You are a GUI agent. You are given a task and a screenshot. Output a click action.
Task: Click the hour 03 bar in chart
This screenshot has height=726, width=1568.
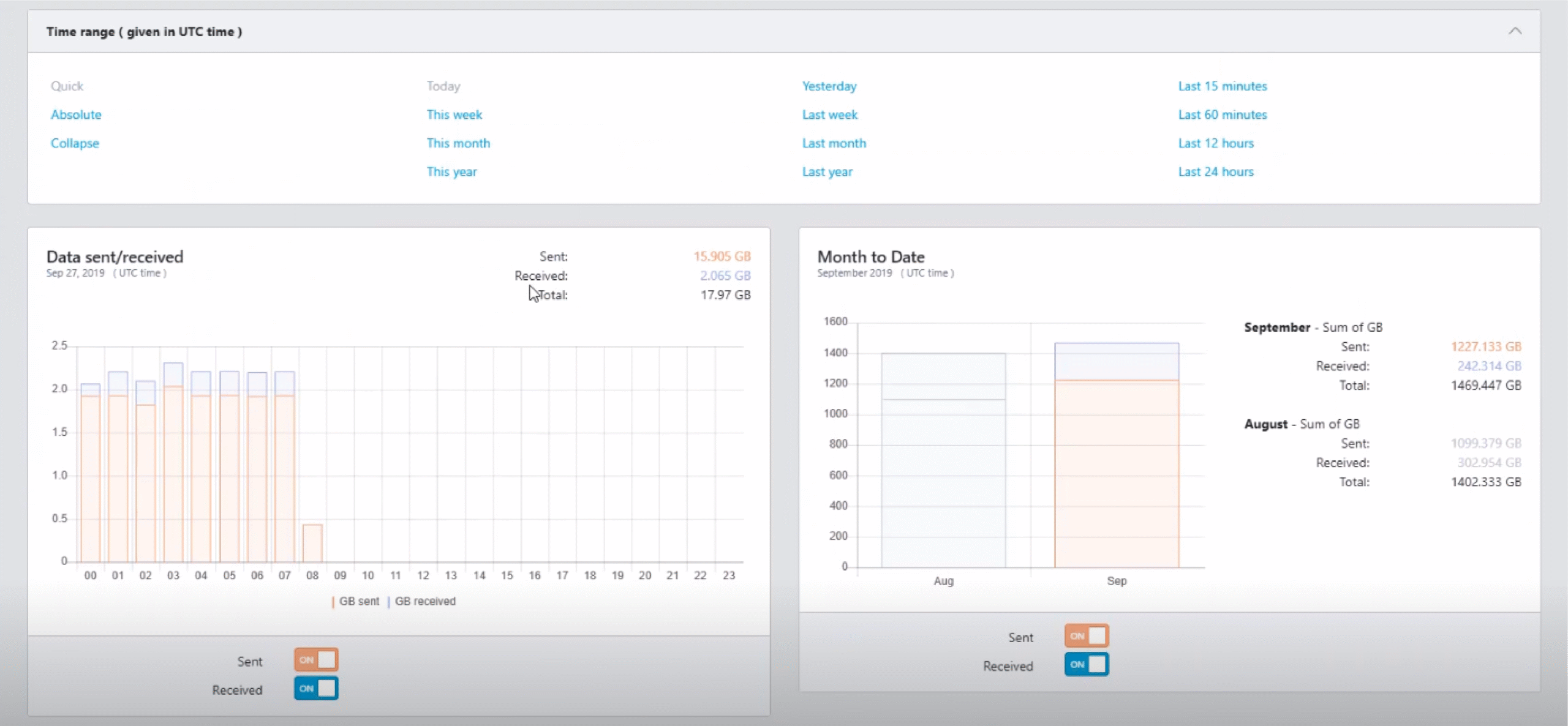(x=173, y=471)
